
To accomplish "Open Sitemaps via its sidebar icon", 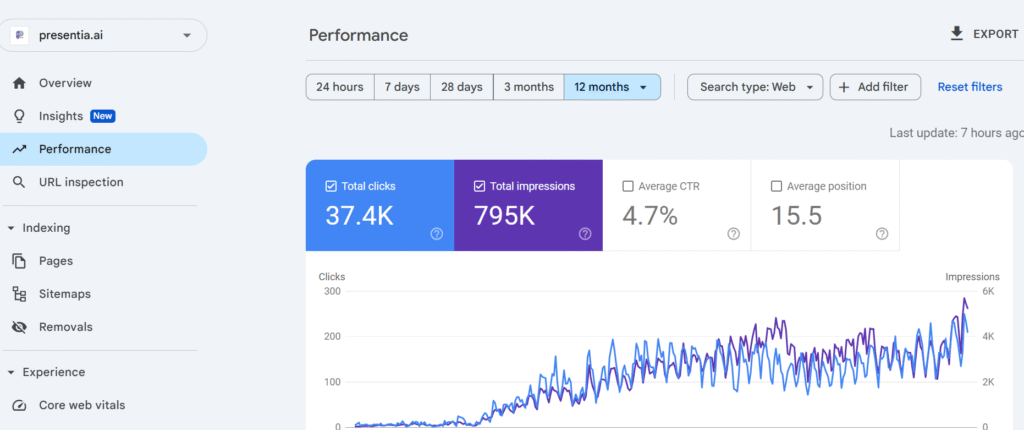I will [x=19, y=294].
